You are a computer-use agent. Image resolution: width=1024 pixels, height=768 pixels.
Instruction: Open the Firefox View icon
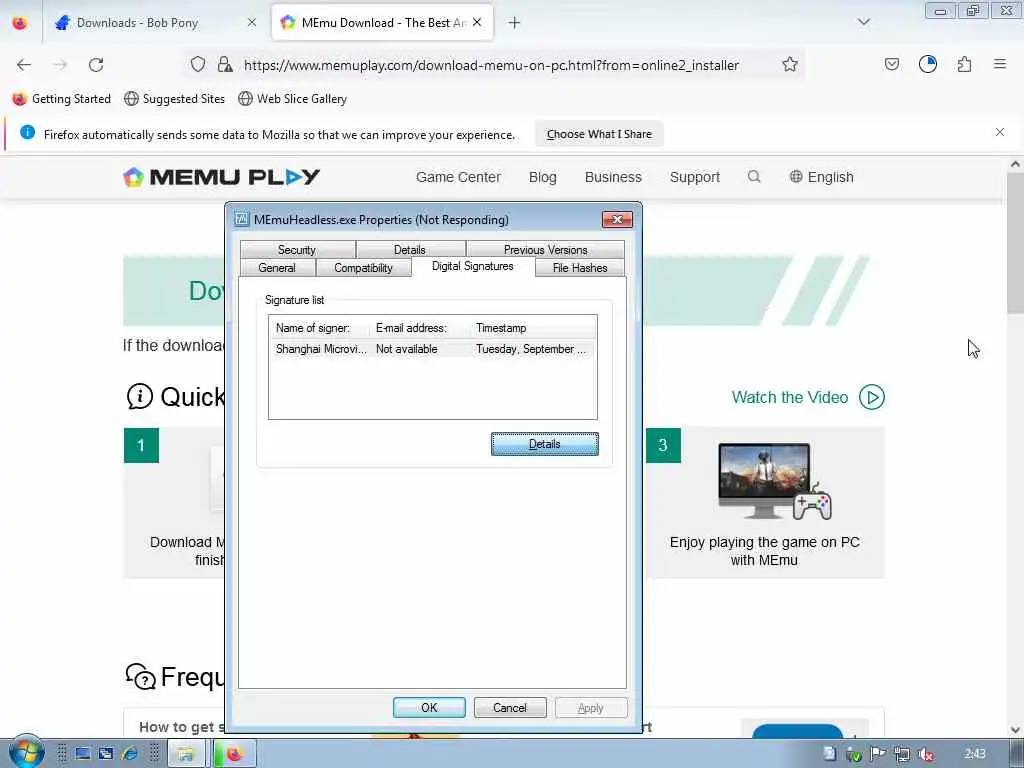20,22
